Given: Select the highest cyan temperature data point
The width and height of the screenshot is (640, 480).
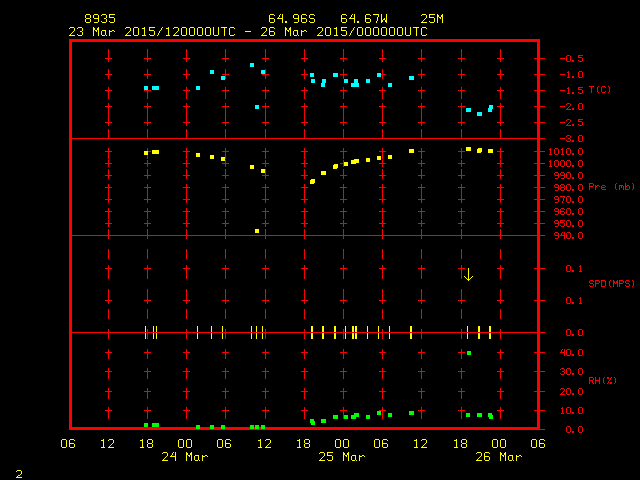Looking at the screenshot, I should pos(252,65).
